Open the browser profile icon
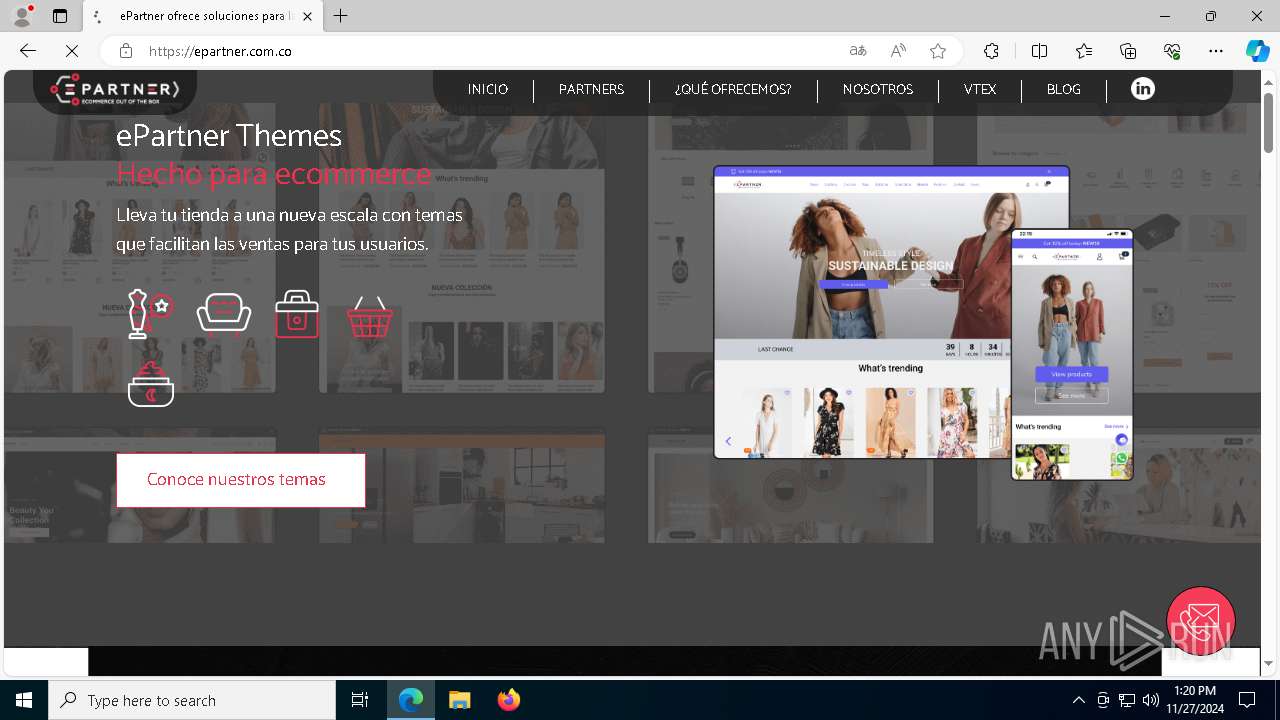The image size is (1280, 720). point(22,16)
